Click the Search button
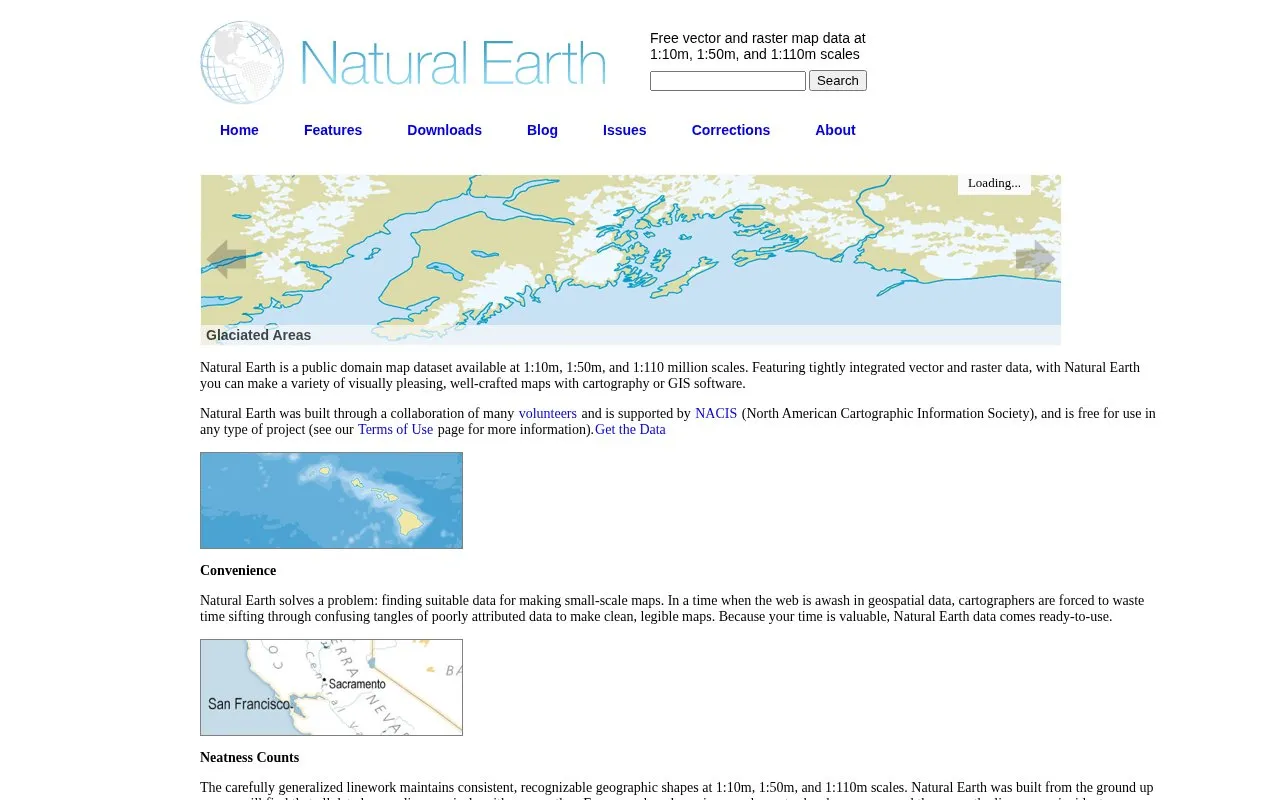 click(838, 81)
